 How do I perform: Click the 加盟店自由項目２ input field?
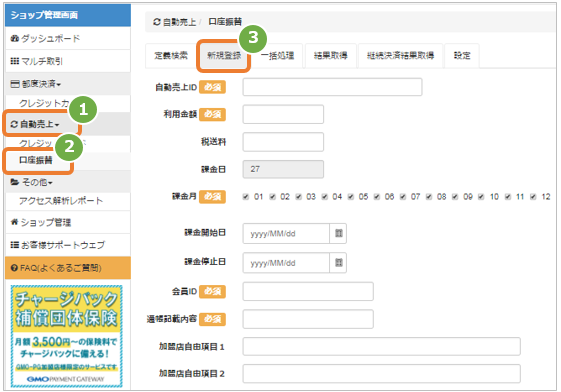coord(381,374)
